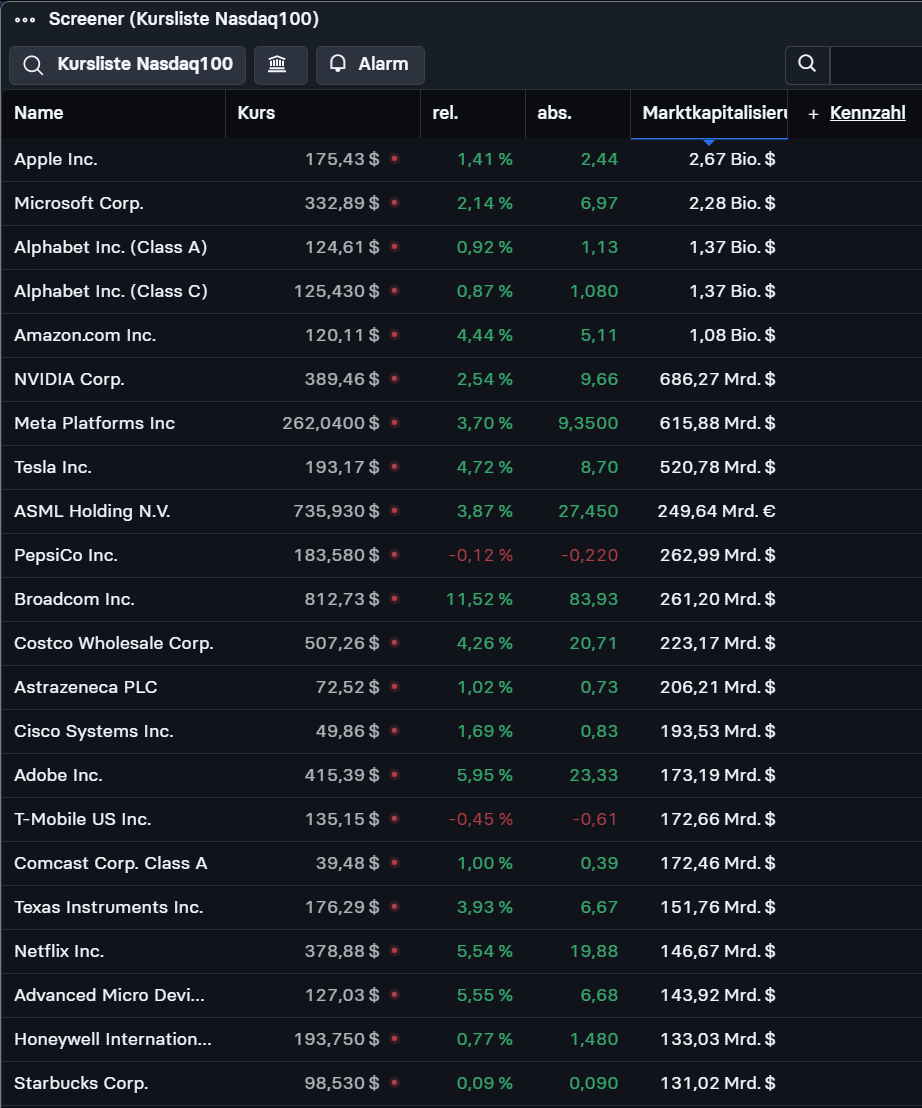Open Alphabet Inc. (Class C)

(x=111, y=291)
